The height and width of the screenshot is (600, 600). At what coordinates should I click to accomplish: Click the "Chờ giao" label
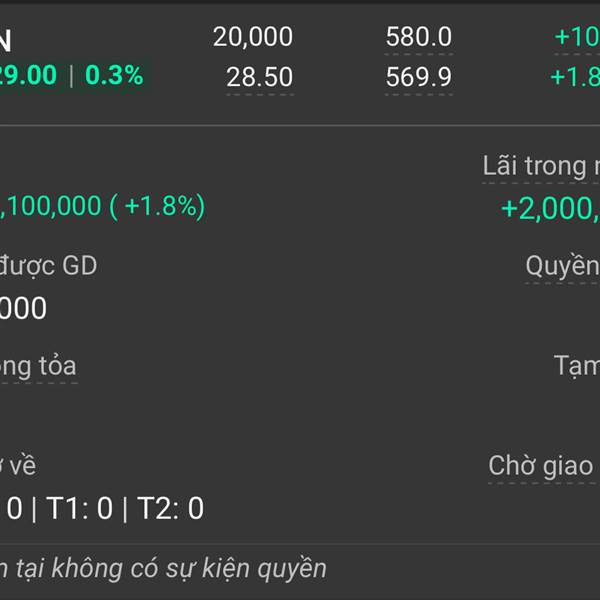(541, 466)
